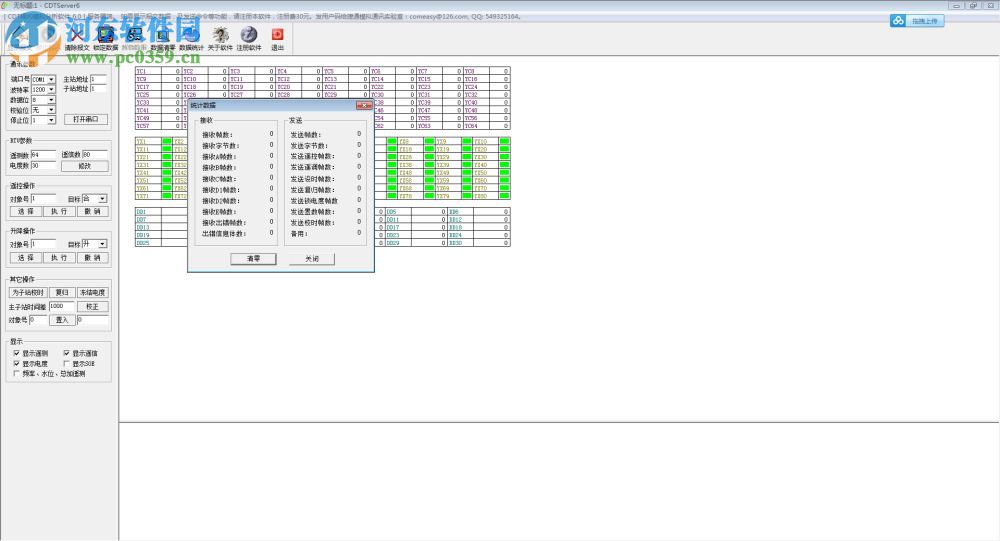Click the 清除报文 toolbar icon
This screenshot has height=541, width=1000.
(x=77, y=37)
